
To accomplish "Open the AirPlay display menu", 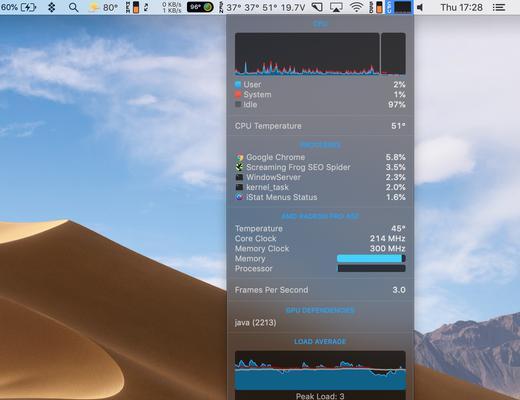I will coord(336,7).
